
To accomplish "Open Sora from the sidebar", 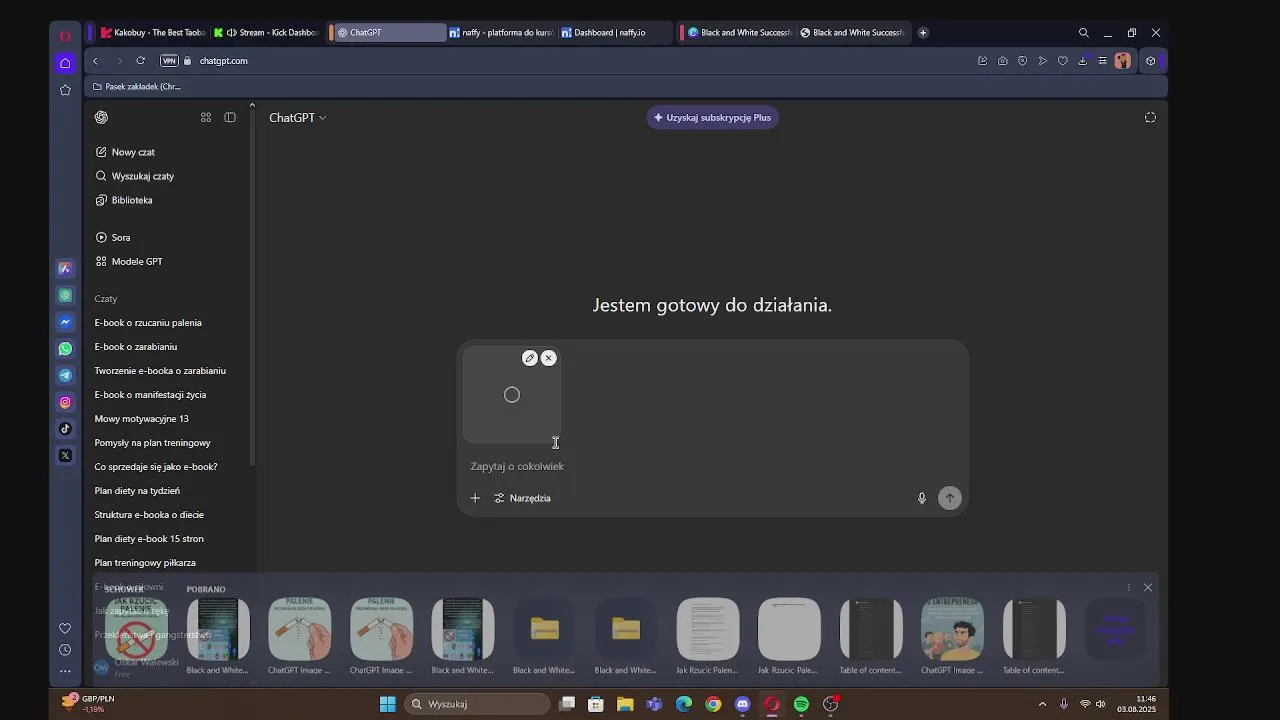I will (121, 237).
